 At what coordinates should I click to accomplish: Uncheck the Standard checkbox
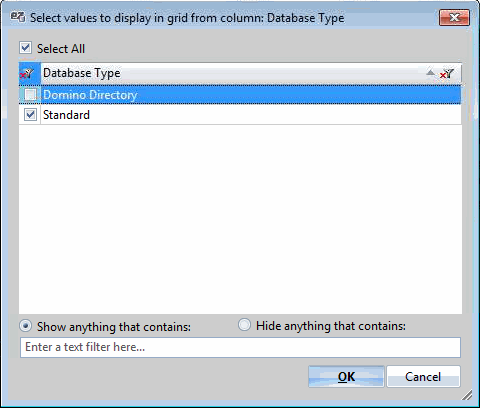(30, 115)
